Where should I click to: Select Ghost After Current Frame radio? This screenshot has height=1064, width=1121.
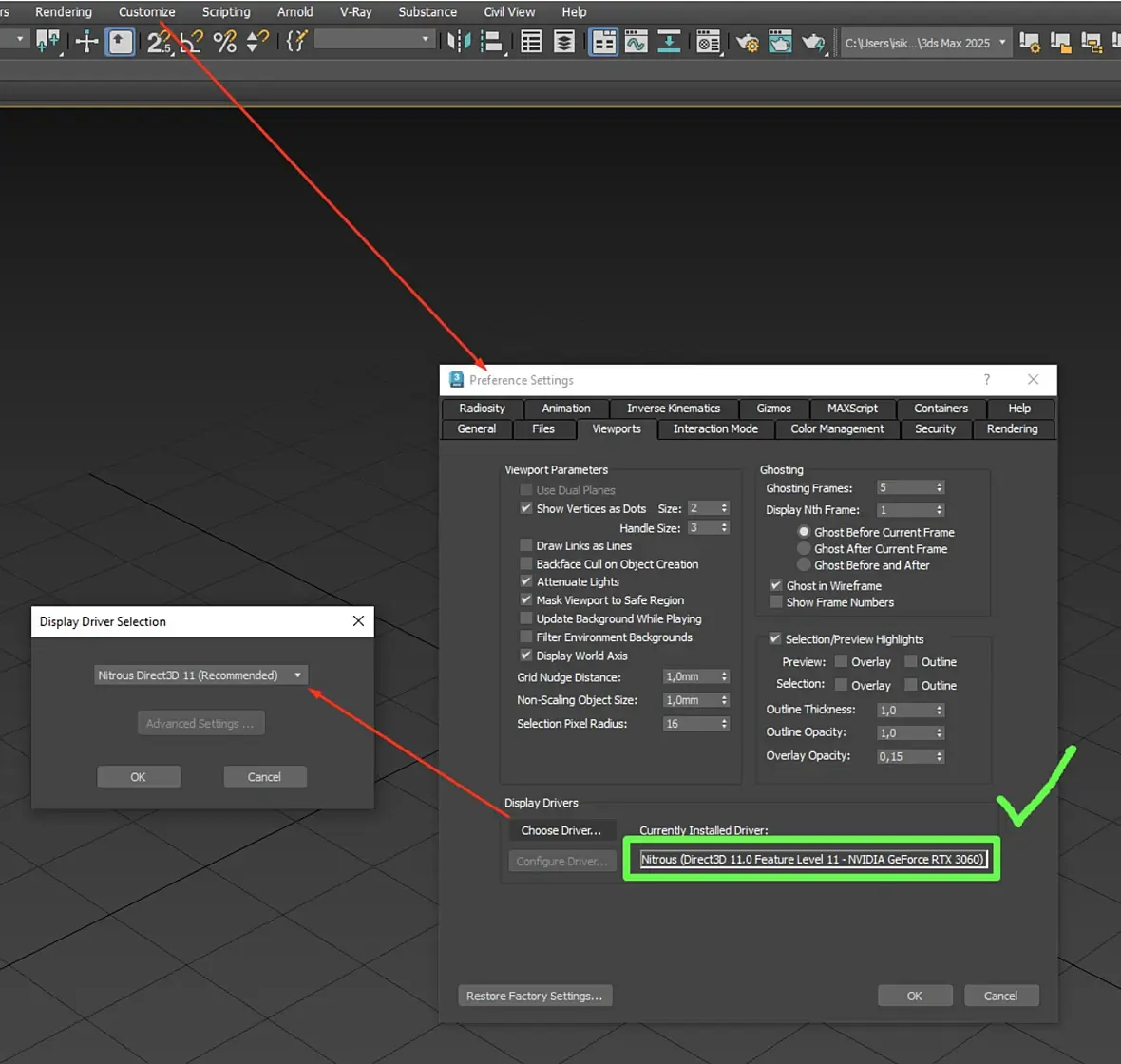(x=804, y=549)
